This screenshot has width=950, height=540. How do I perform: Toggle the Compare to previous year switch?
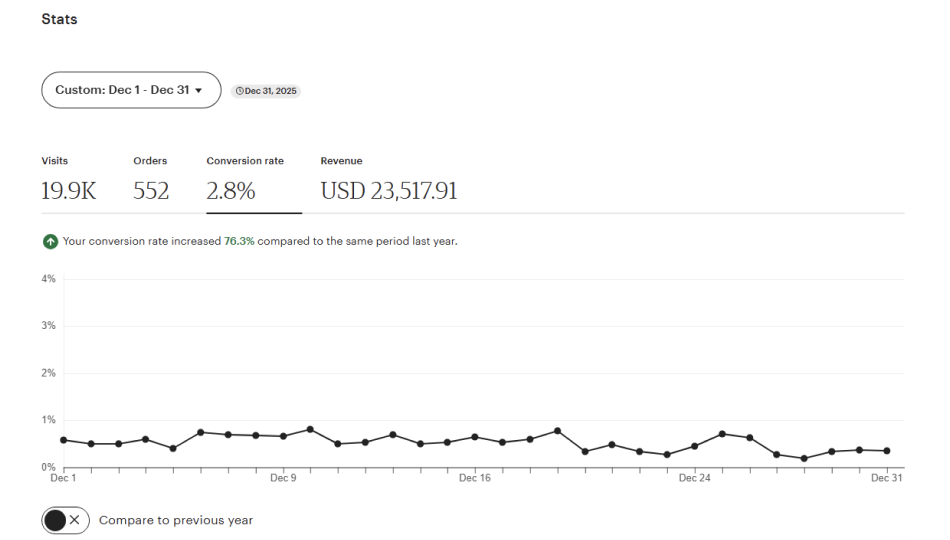click(x=66, y=520)
